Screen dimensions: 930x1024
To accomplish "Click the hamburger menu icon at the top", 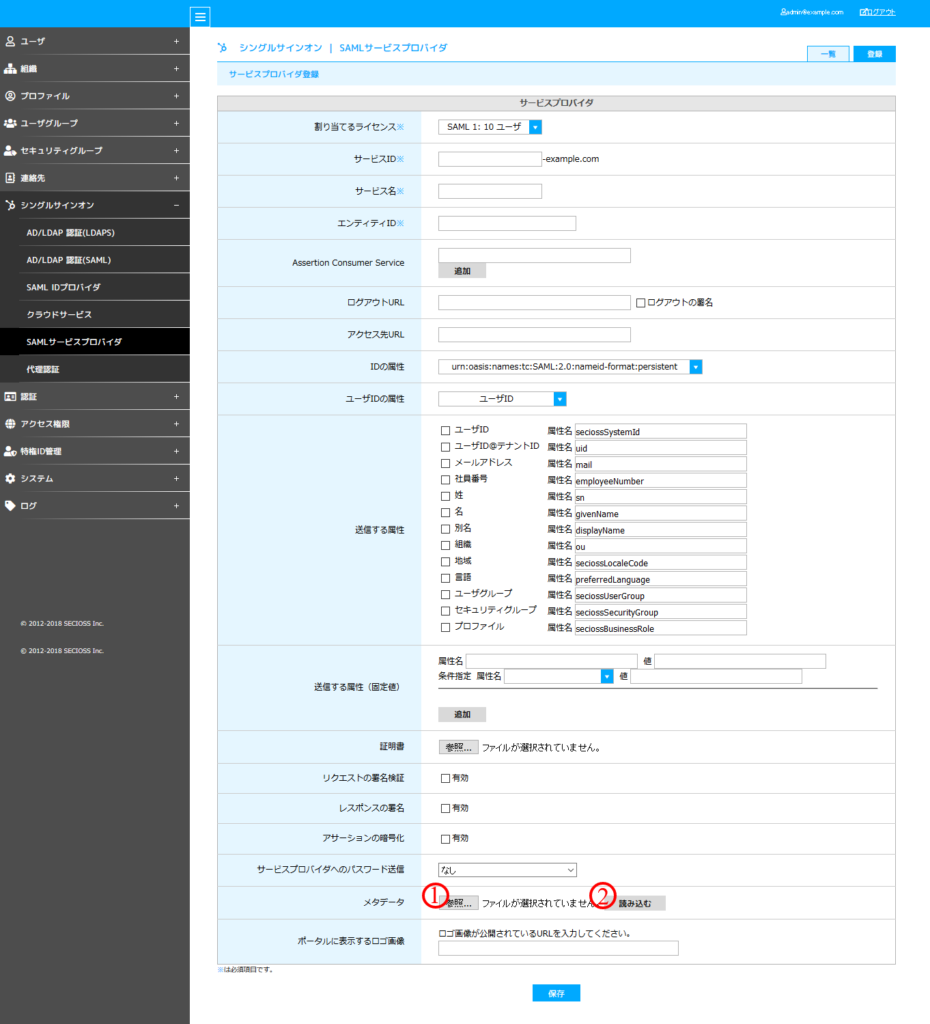I will 199,16.
